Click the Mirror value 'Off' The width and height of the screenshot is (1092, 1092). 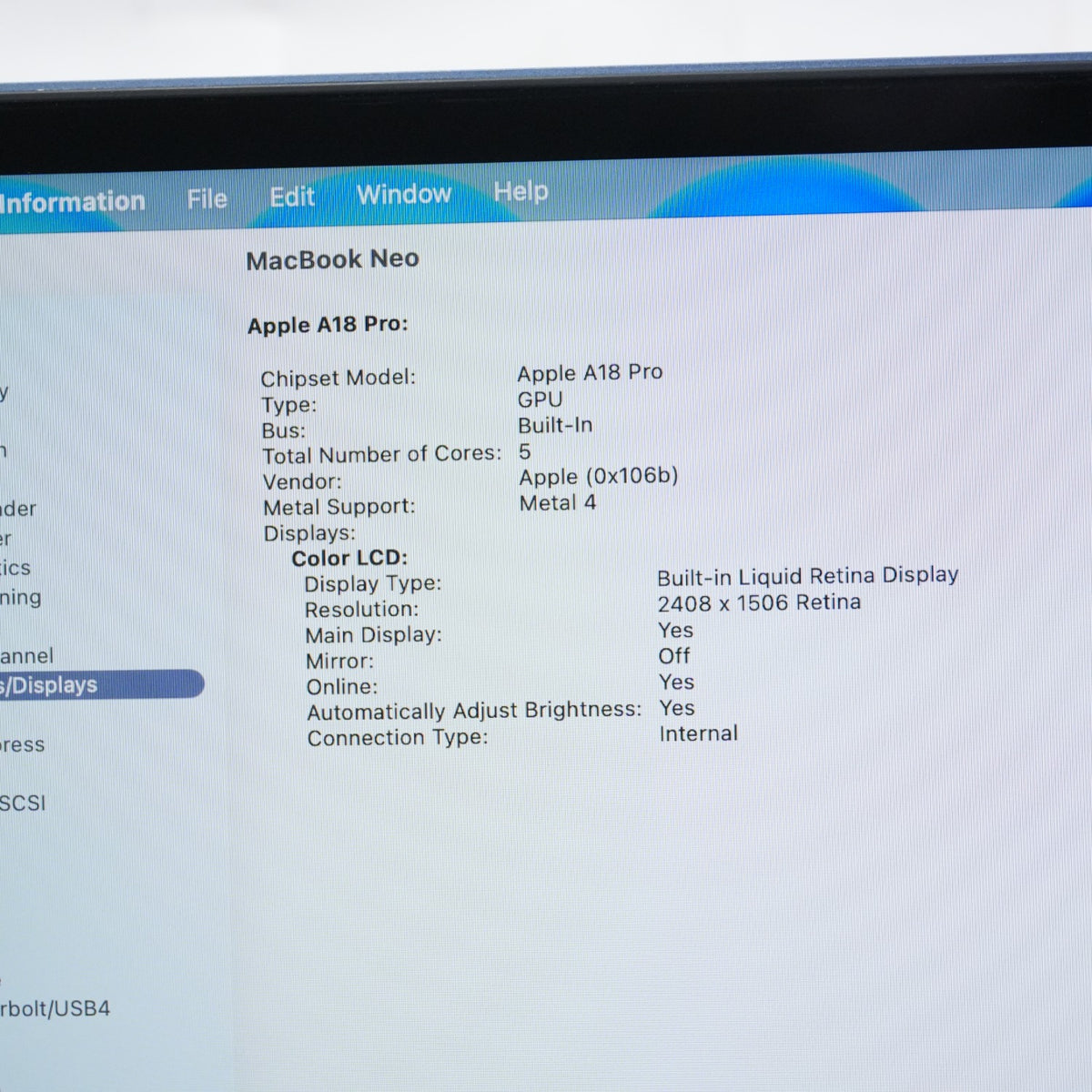click(x=674, y=655)
